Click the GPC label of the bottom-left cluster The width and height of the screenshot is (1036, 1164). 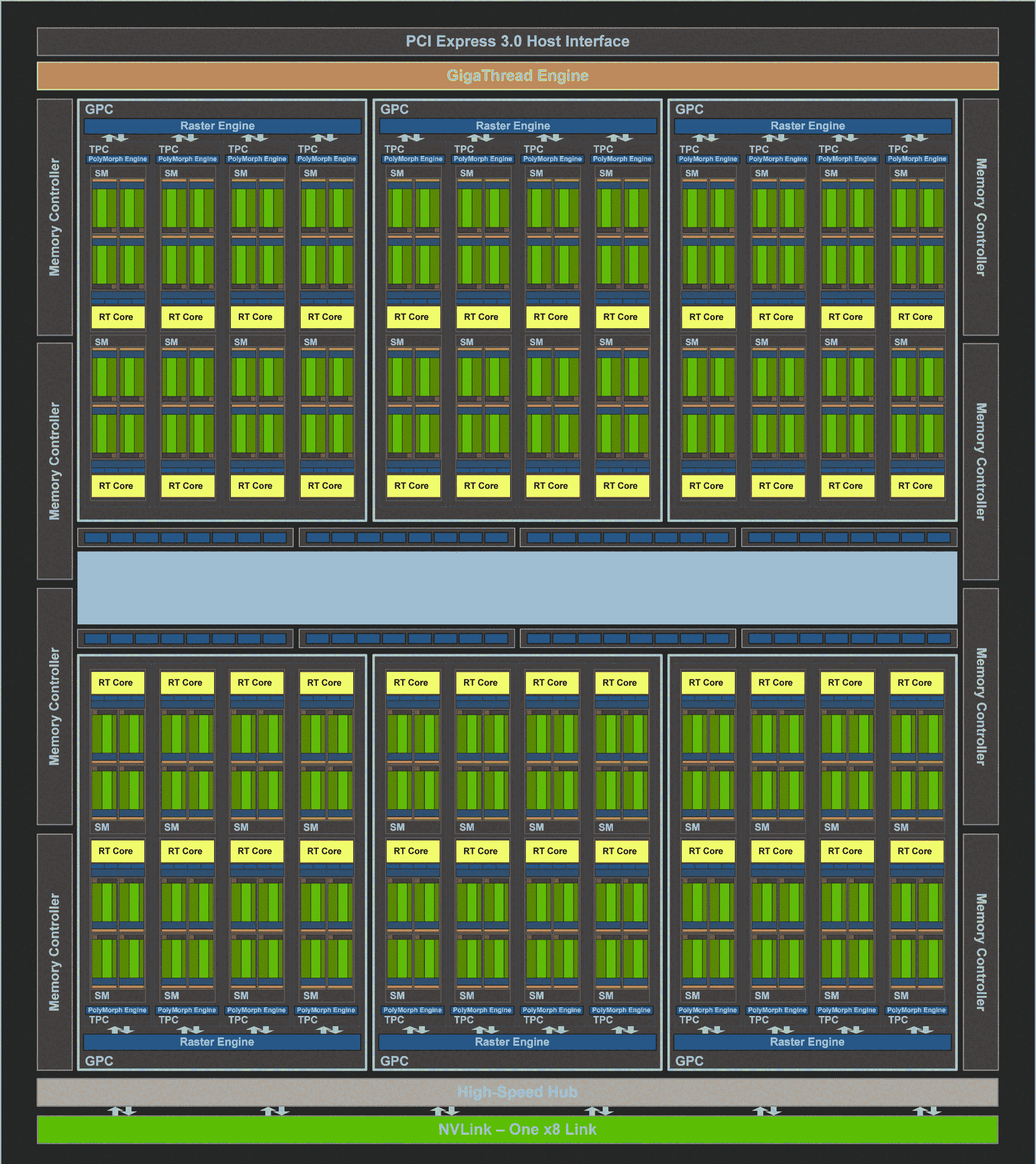coord(99,1061)
